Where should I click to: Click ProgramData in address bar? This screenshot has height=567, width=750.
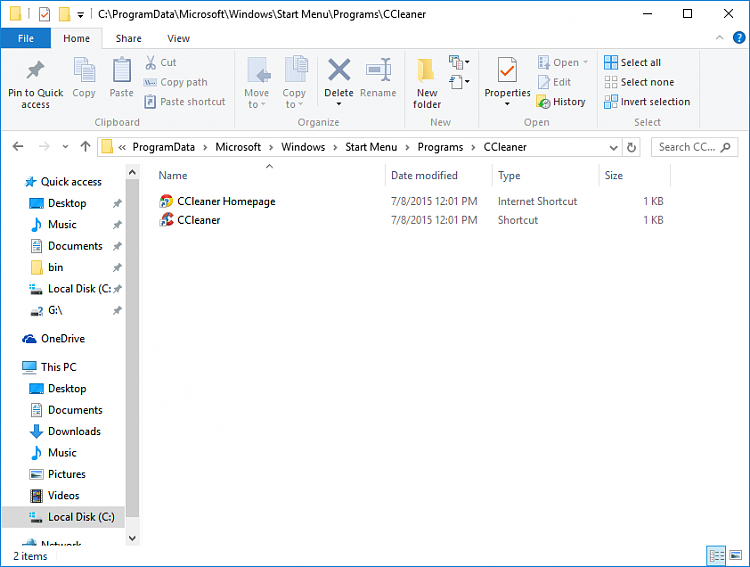tap(164, 147)
